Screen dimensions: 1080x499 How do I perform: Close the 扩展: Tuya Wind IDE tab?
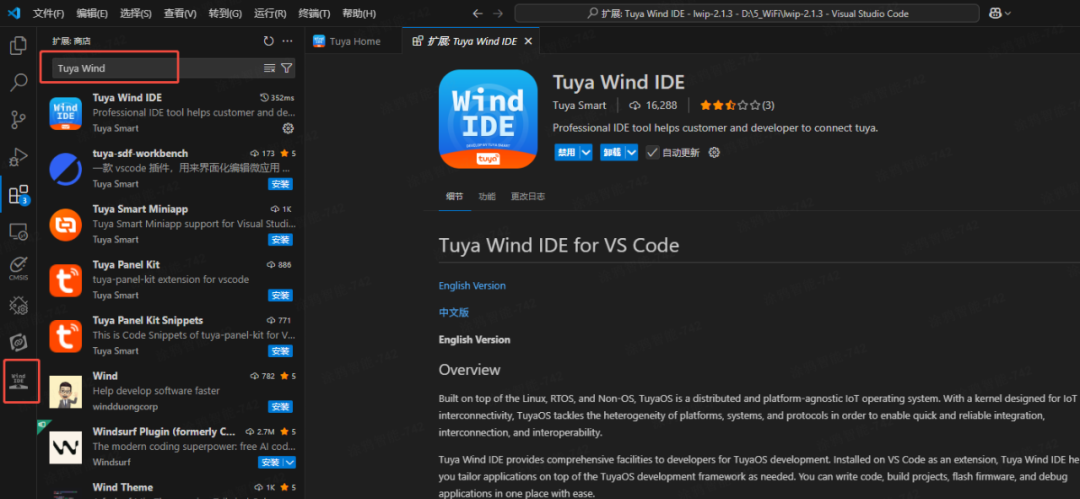pyautogui.click(x=528, y=41)
